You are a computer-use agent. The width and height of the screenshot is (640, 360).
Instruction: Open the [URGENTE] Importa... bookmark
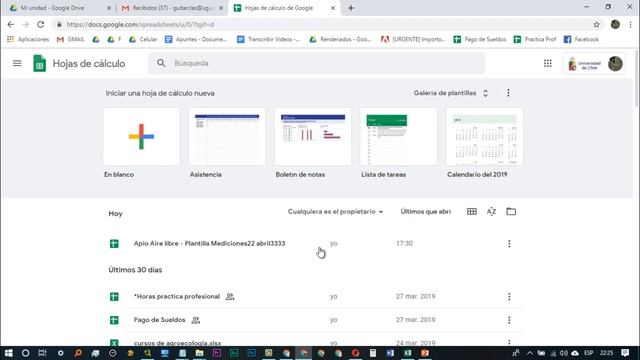(413, 39)
